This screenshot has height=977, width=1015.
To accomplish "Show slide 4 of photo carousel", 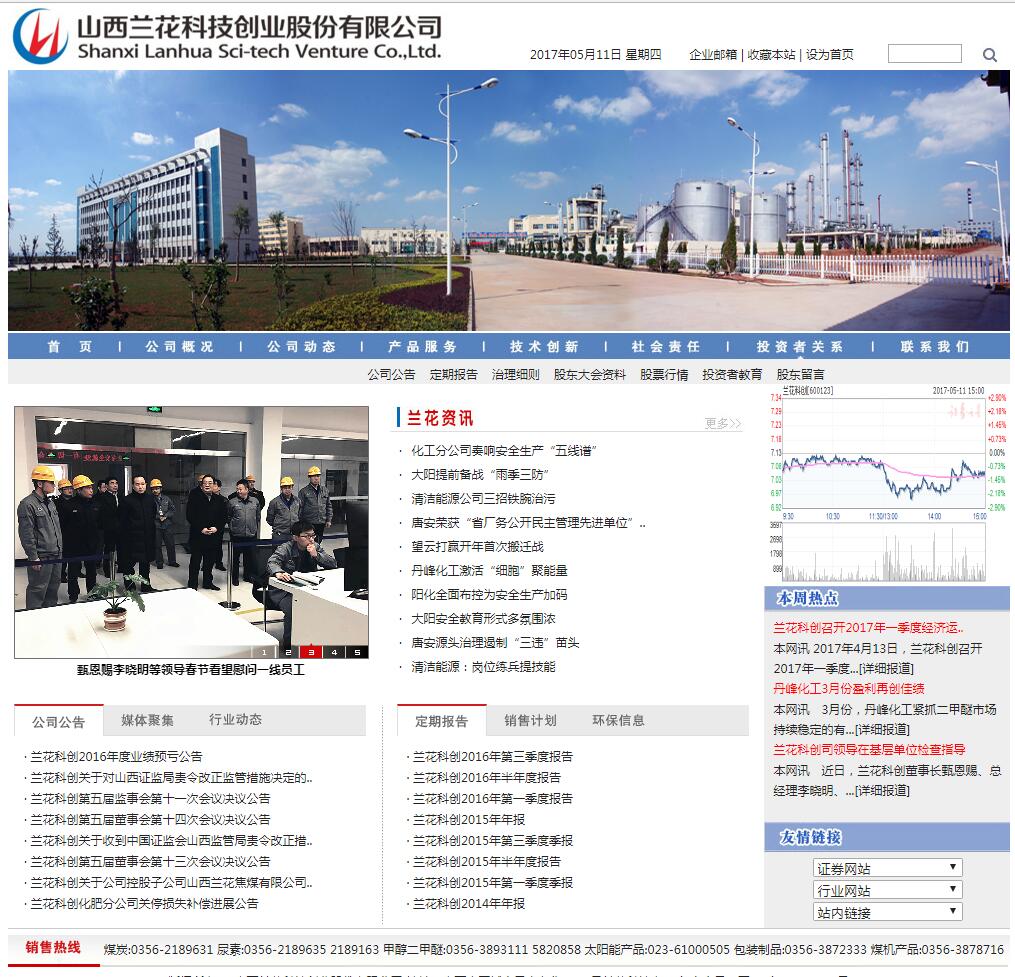I will [334, 652].
